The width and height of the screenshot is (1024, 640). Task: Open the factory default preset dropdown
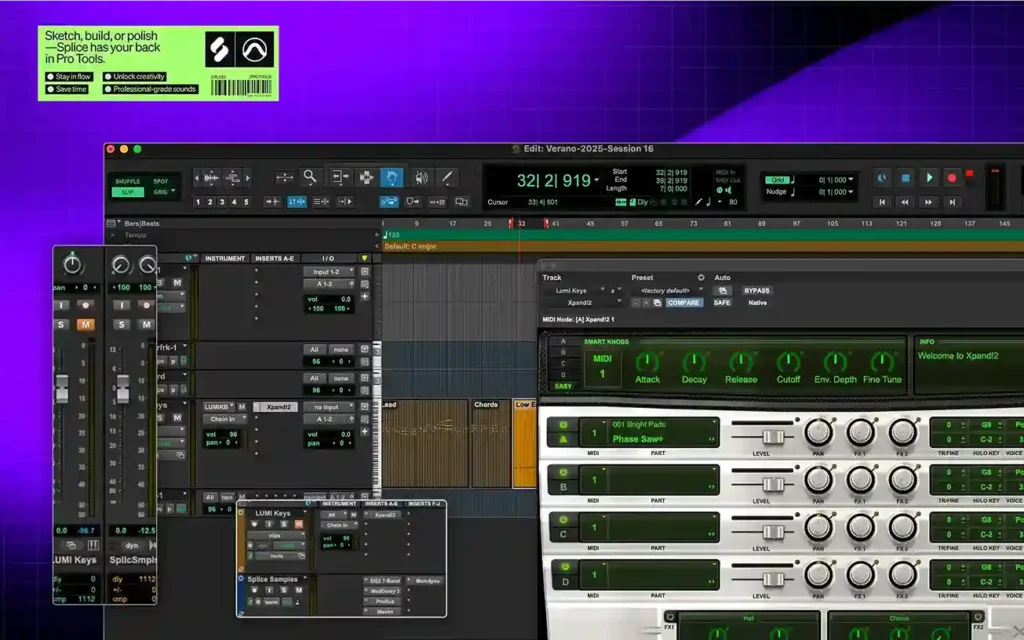(x=666, y=290)
